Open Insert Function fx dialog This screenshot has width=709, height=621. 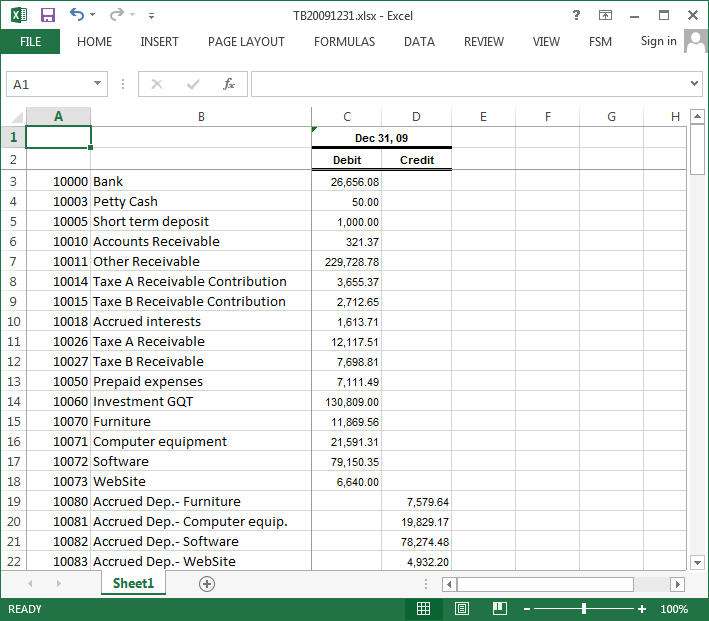[229, 84]
